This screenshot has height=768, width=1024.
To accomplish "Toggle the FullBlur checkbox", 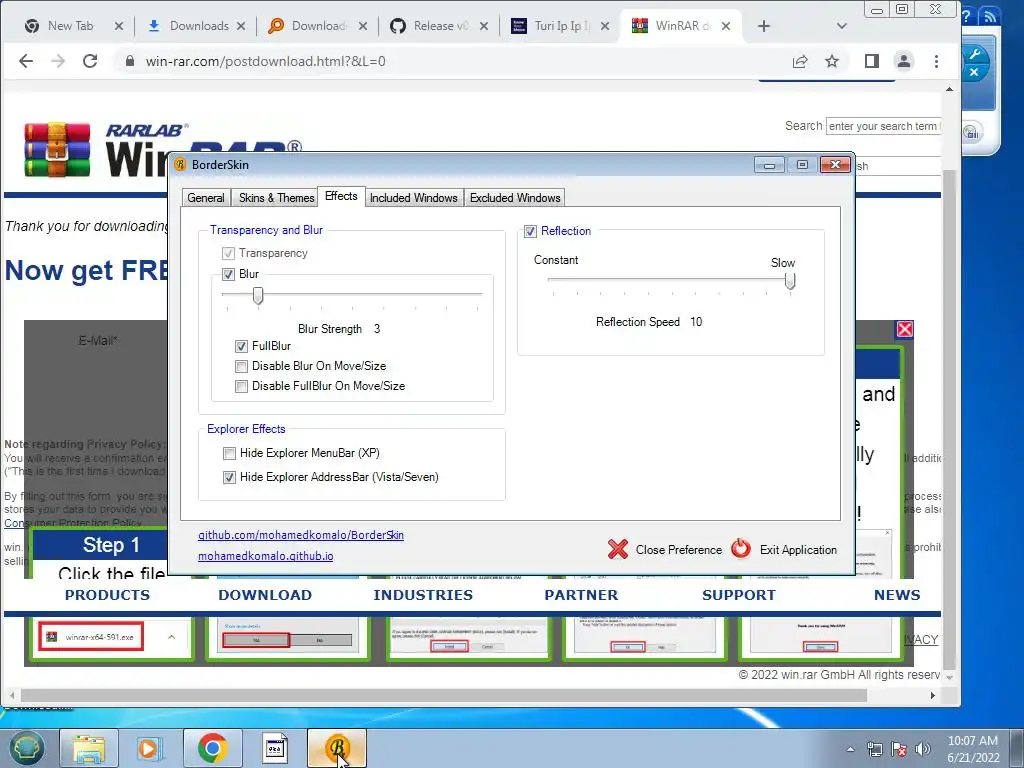I will (x=242, y=346).
